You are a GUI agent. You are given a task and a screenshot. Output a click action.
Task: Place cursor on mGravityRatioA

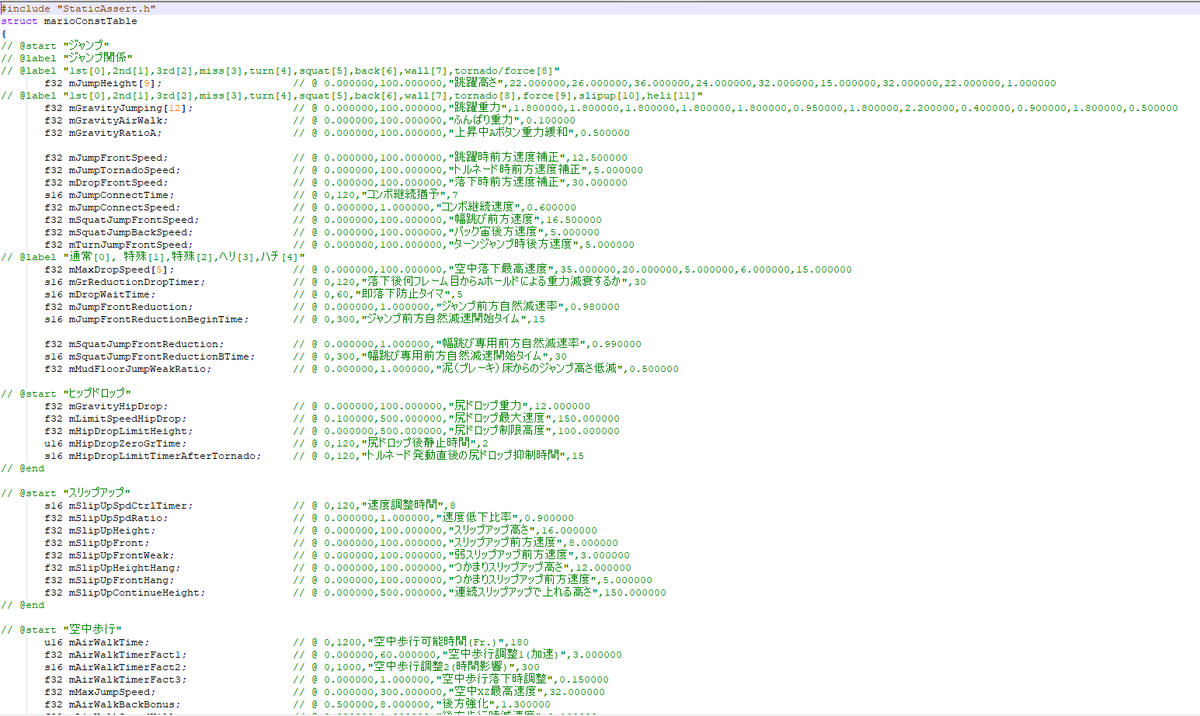(110, 132)
